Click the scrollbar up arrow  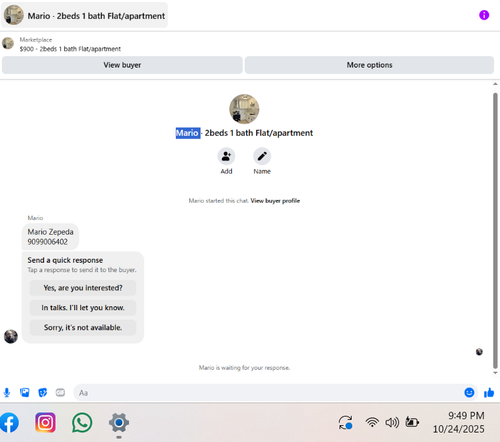tap(495, 84)
